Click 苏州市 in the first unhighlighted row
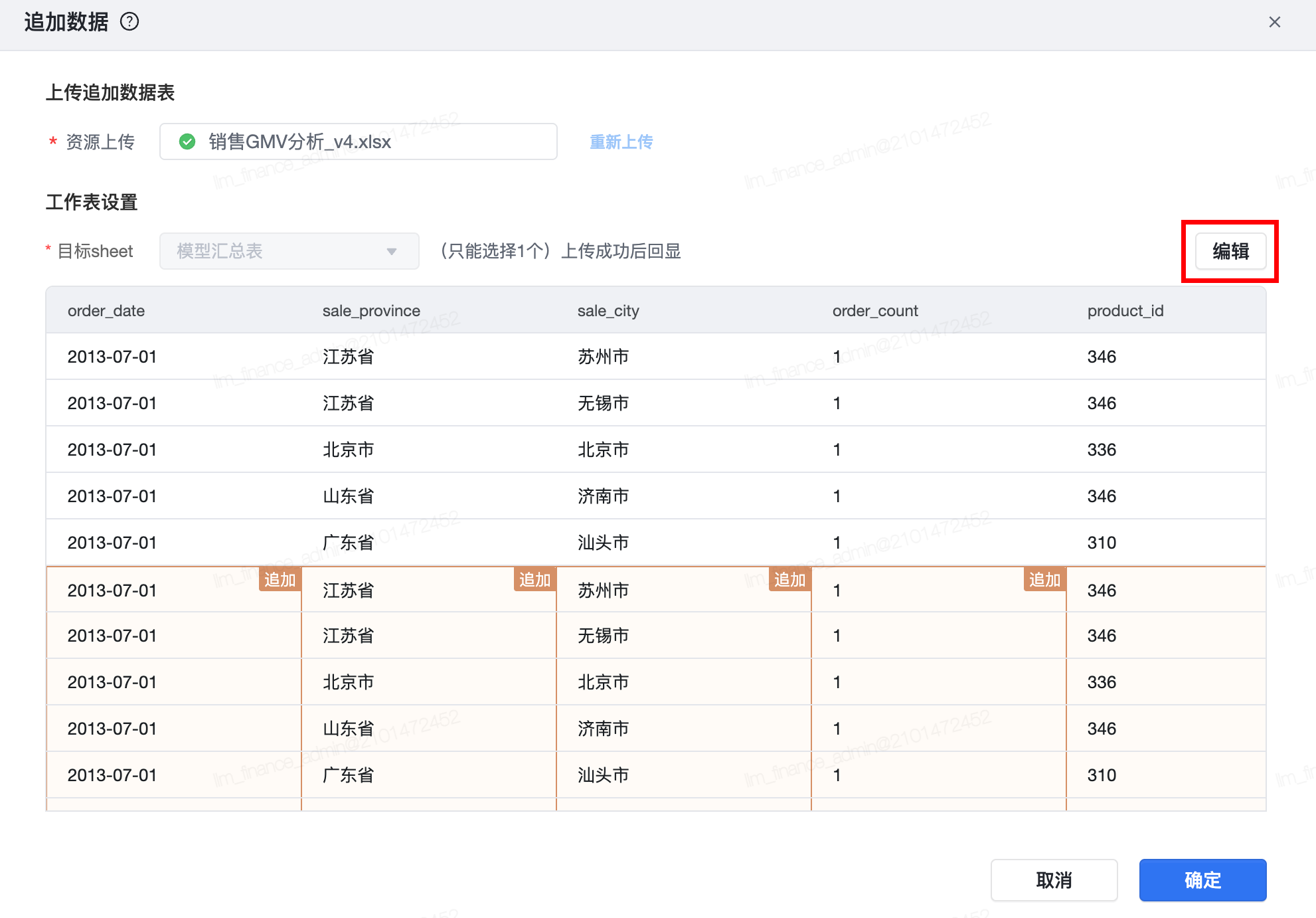The height and width of the screenshot is (918, 1316). pos(603,357)
